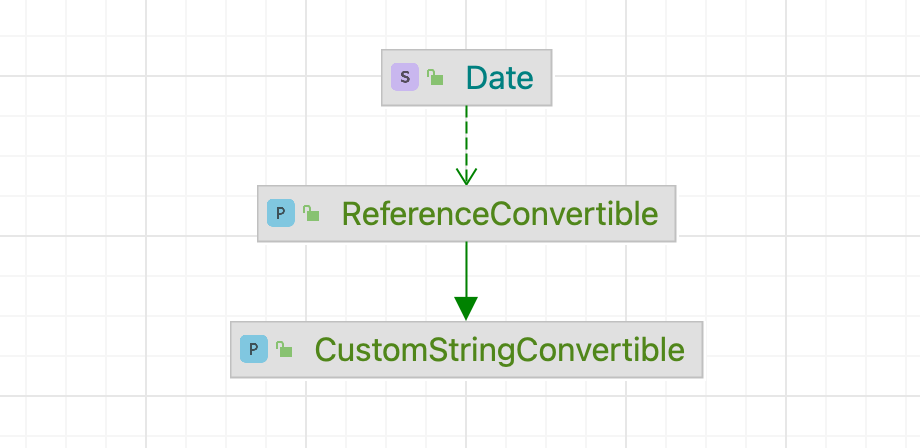Image resolution: width=920 pixels, height=448 pixels.
Task: Click the protocol icon on ReferenceConvertible
Action: (x=281, y=213)
